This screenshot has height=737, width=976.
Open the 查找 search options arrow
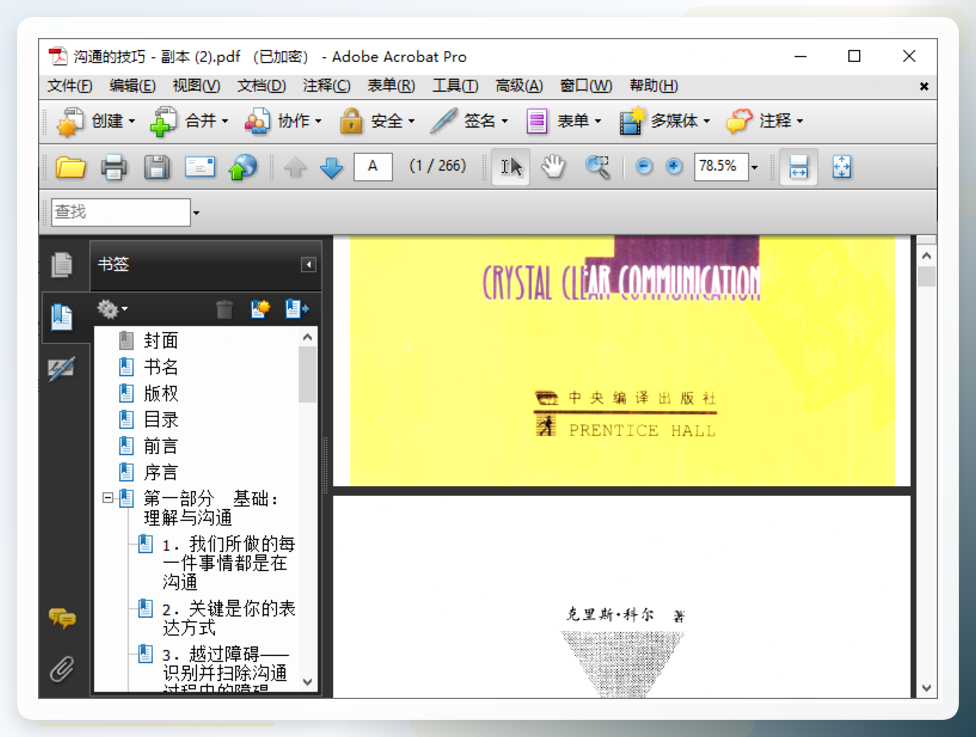[196, 213]
